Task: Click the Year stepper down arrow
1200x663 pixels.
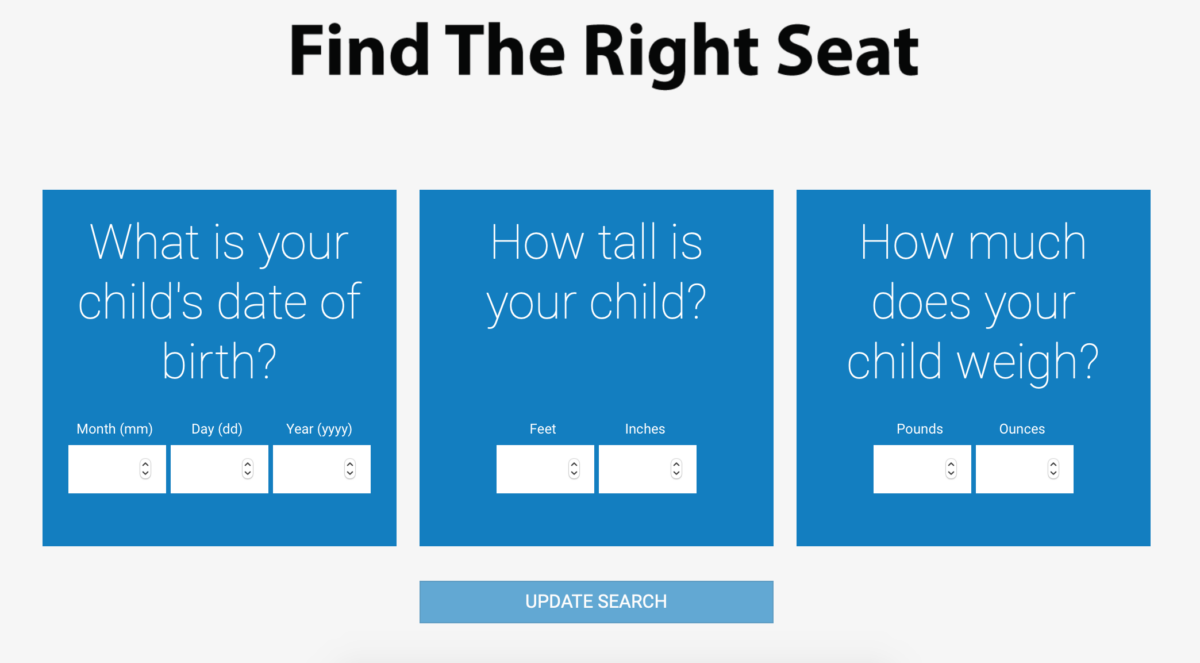Action: [351, 474]
